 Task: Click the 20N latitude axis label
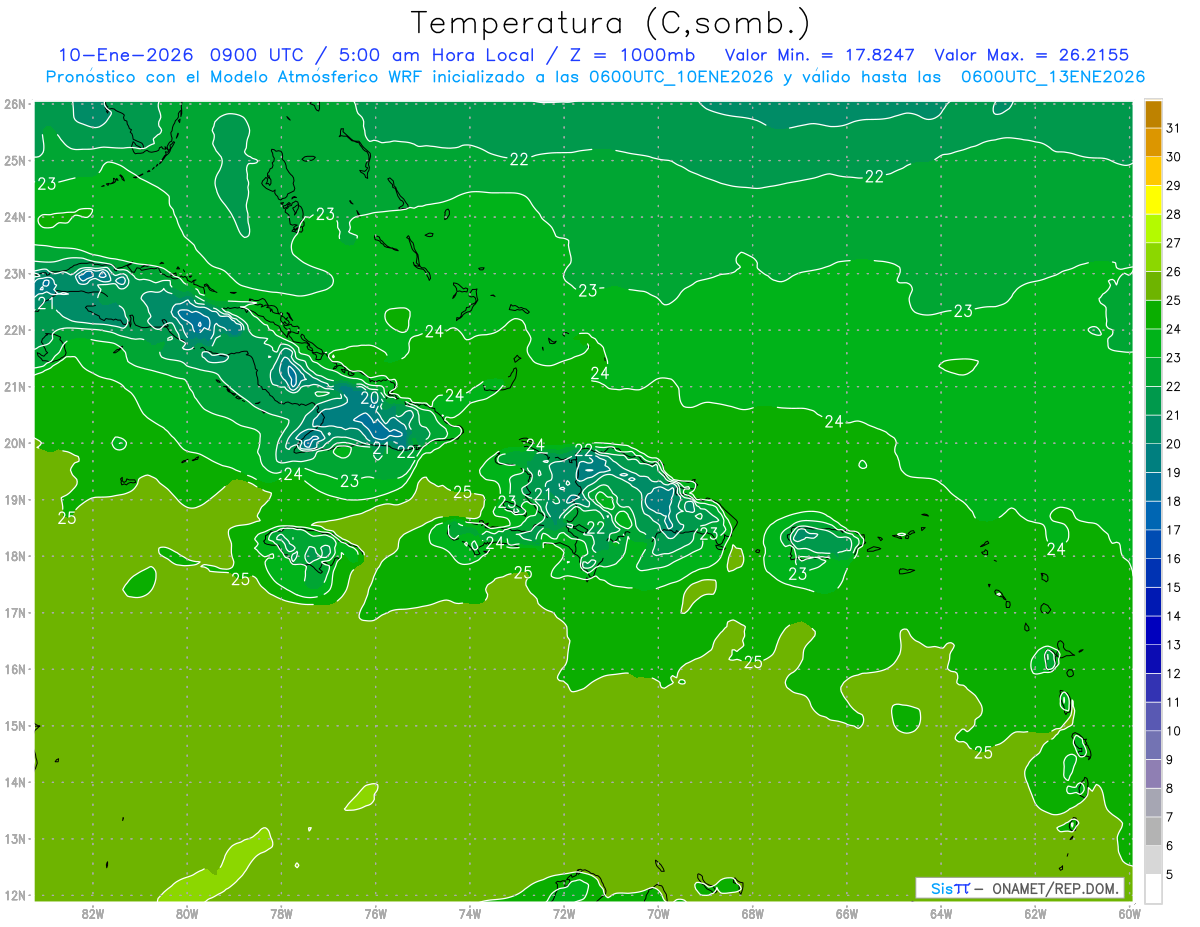[x=15, y=443]
